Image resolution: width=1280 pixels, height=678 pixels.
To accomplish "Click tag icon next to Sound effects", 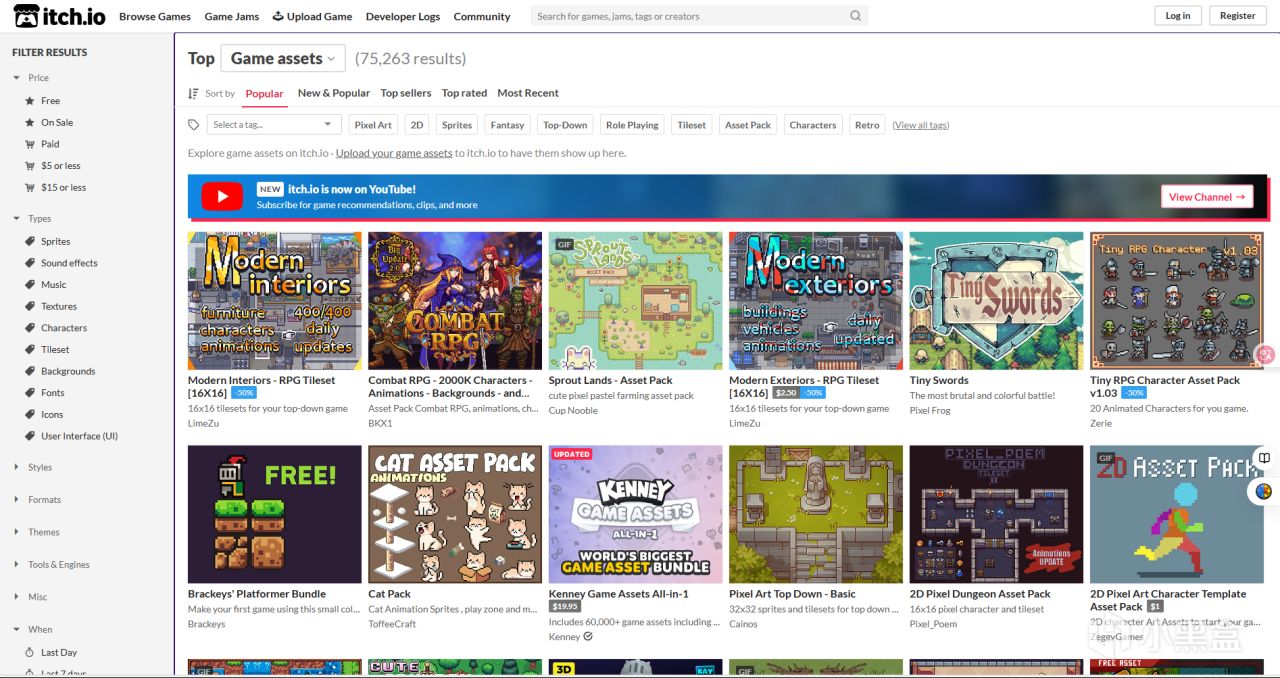I will (30, 263).
